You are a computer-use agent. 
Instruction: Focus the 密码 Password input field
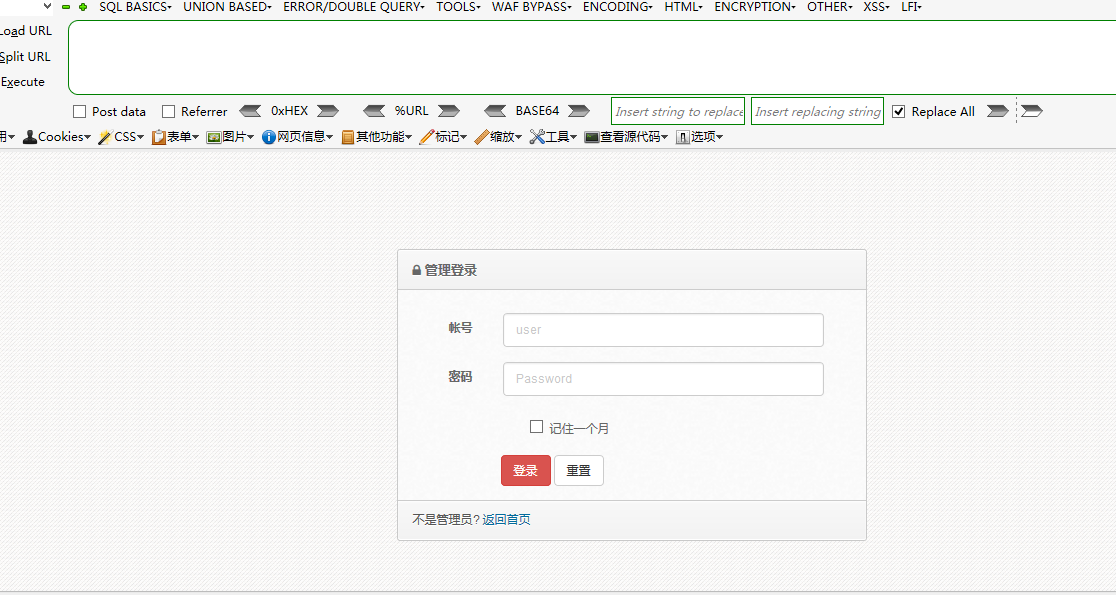click(663, 379)
